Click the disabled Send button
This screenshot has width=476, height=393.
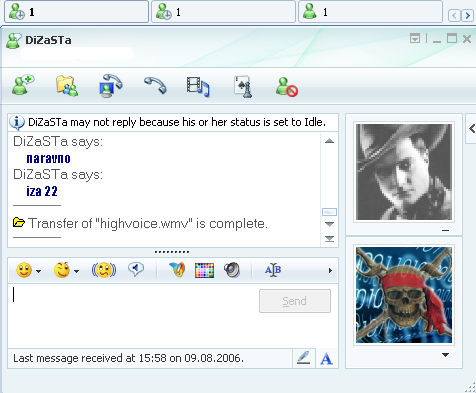pos(295,301)
